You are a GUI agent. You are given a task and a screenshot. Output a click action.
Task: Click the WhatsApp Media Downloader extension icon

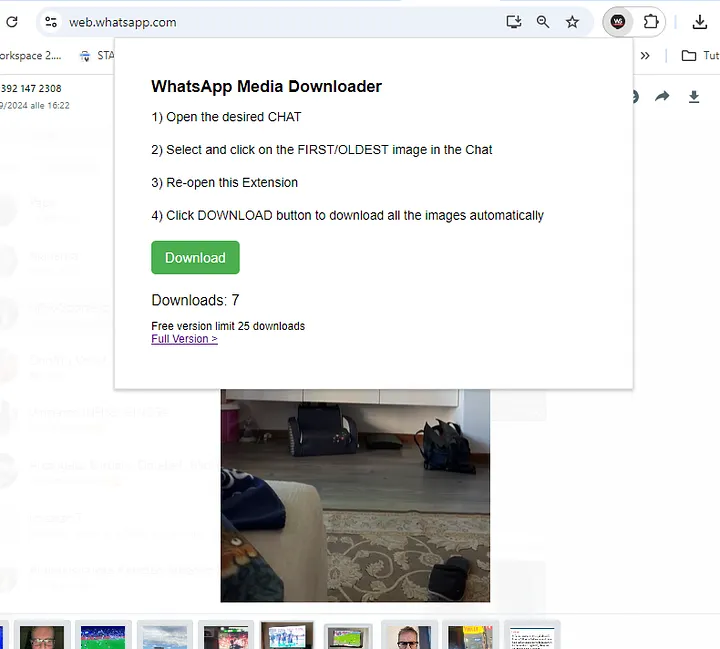[618, 22]
